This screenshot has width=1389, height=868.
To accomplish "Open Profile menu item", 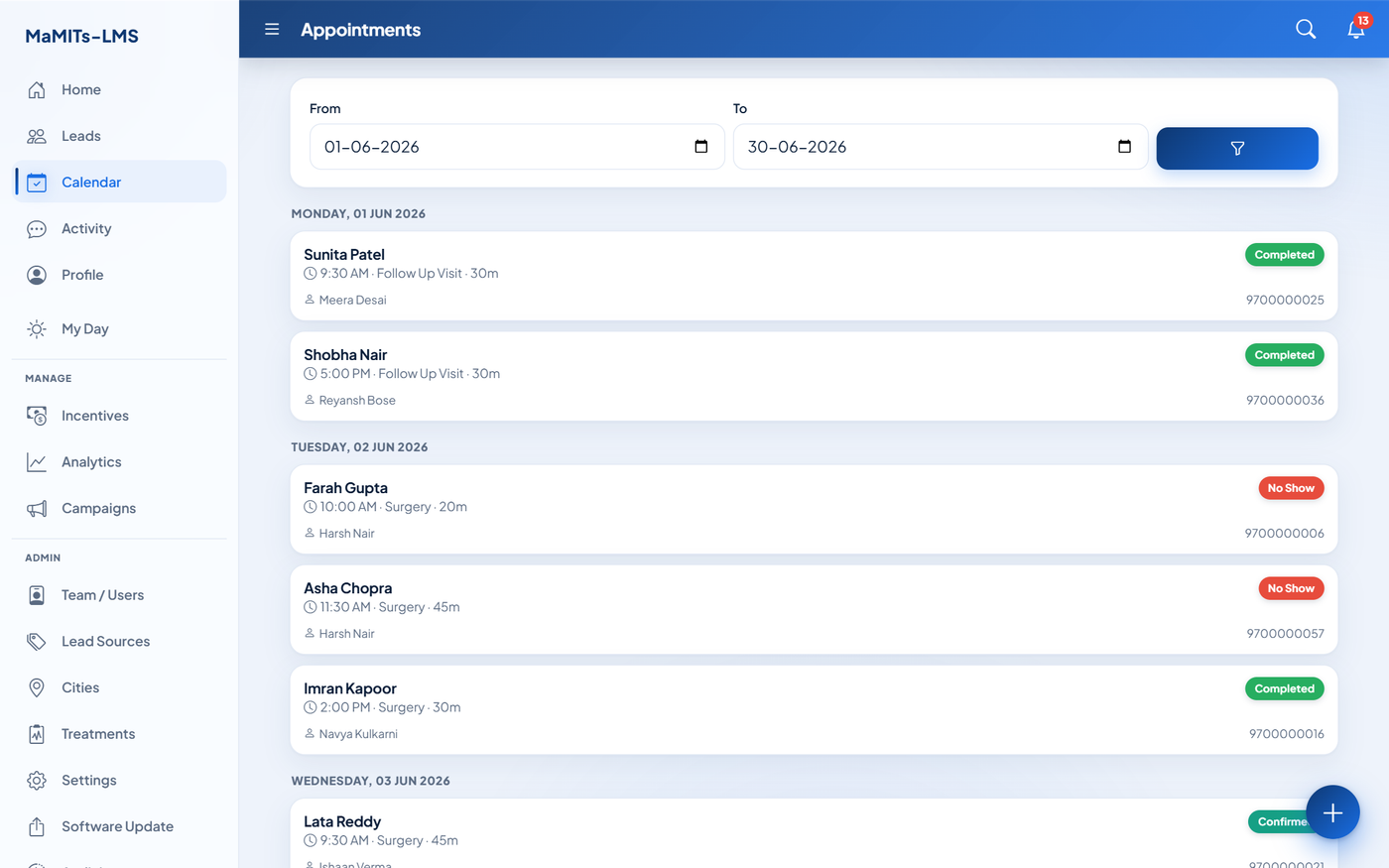I will (119, 276).
